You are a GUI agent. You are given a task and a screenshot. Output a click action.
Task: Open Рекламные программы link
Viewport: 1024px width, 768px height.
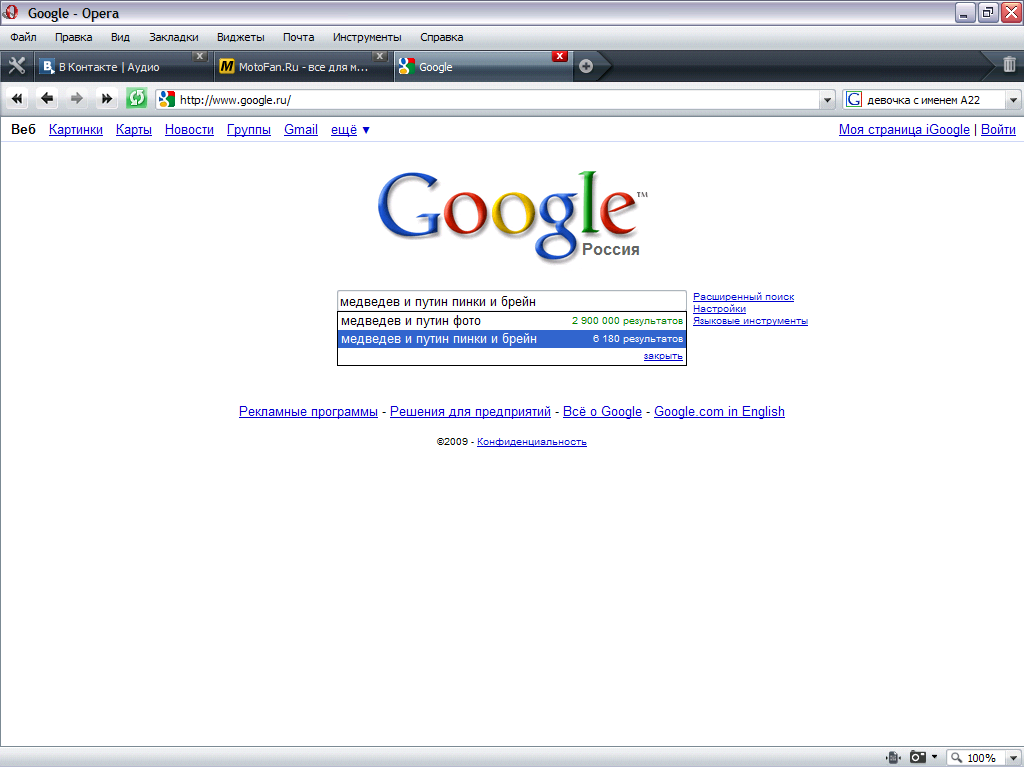click(308, 411)
